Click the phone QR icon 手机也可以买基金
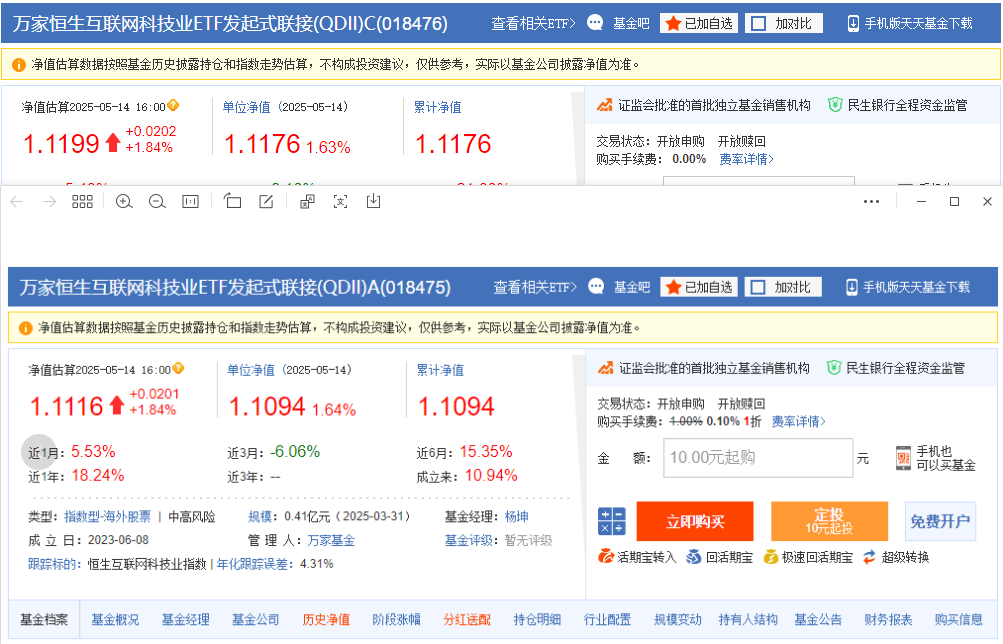1003x644 pixels. [903, 458]
